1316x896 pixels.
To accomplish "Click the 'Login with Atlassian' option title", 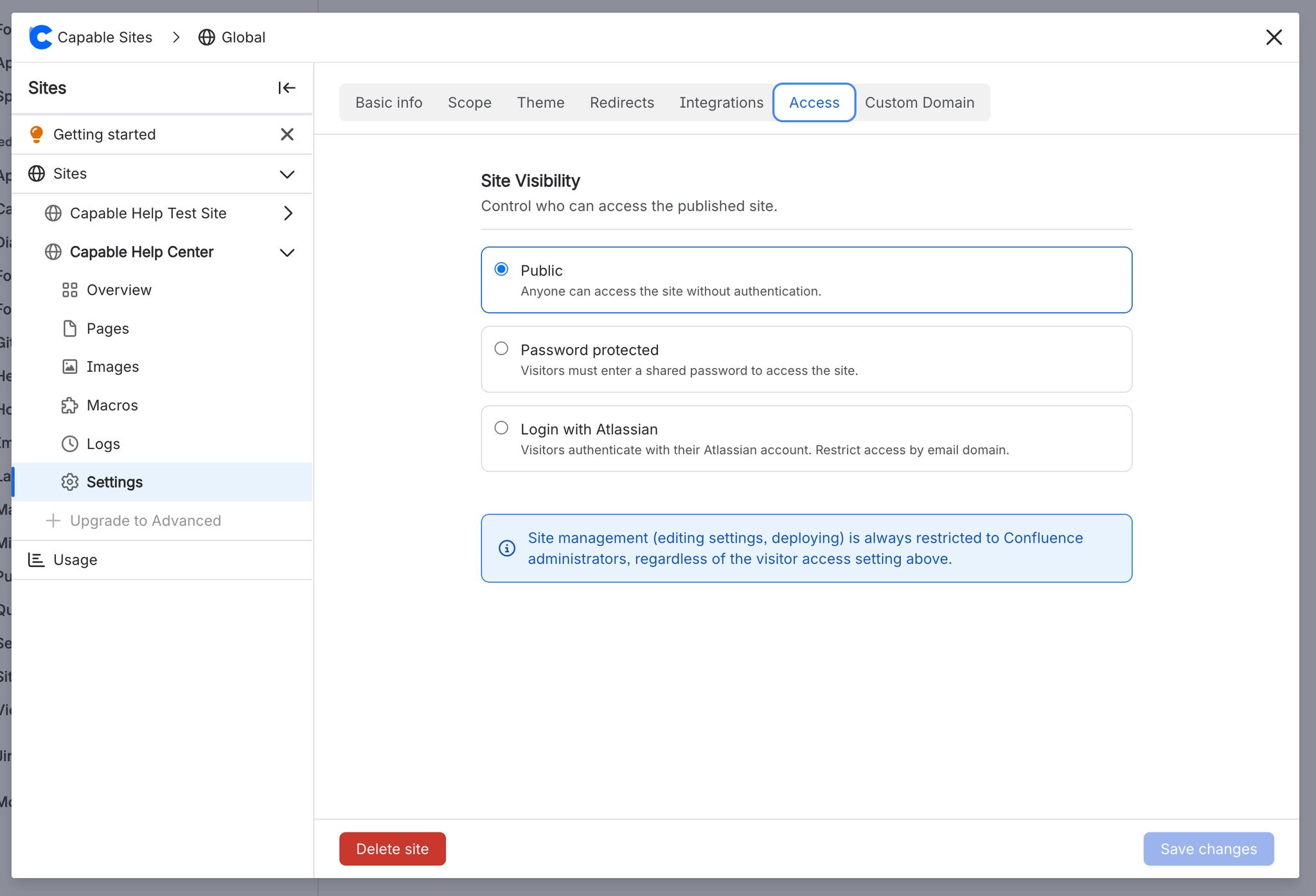I will click(589, 429).
